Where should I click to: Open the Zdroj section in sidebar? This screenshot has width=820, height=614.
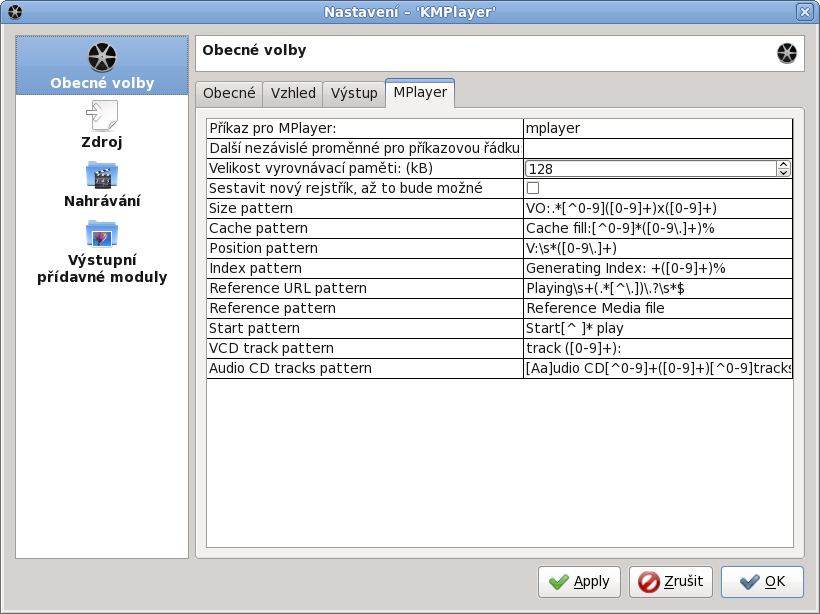coord(102,124)
